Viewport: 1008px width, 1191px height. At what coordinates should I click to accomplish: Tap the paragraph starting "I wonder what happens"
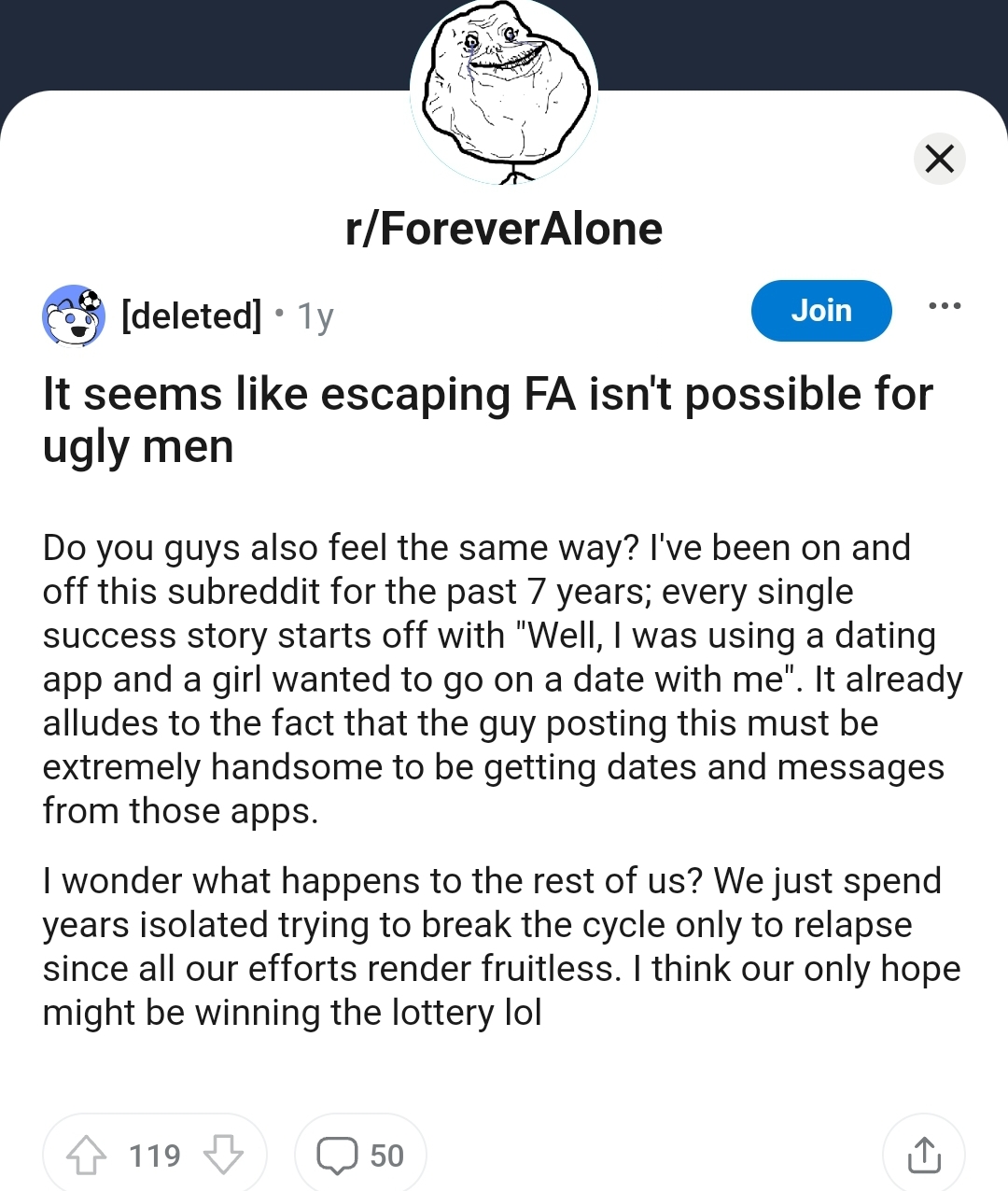click(502, 946)
